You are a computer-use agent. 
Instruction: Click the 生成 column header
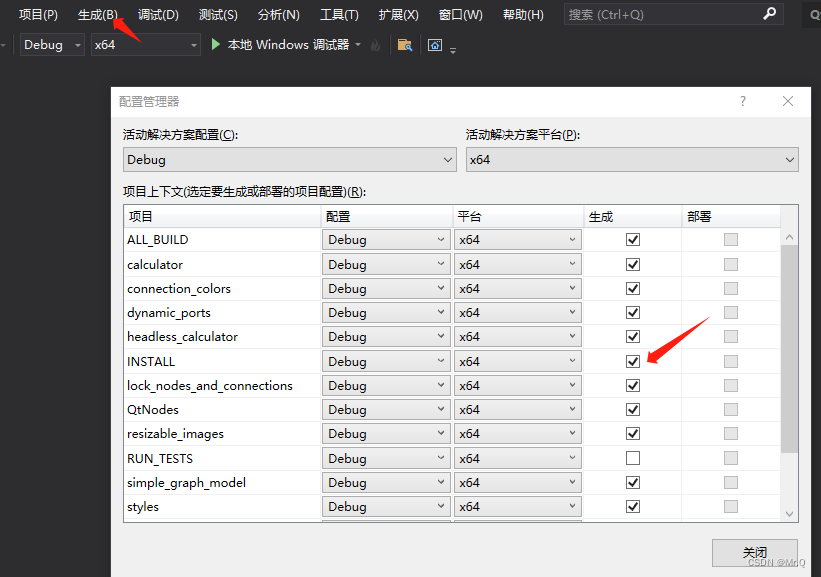coord(633,216)
